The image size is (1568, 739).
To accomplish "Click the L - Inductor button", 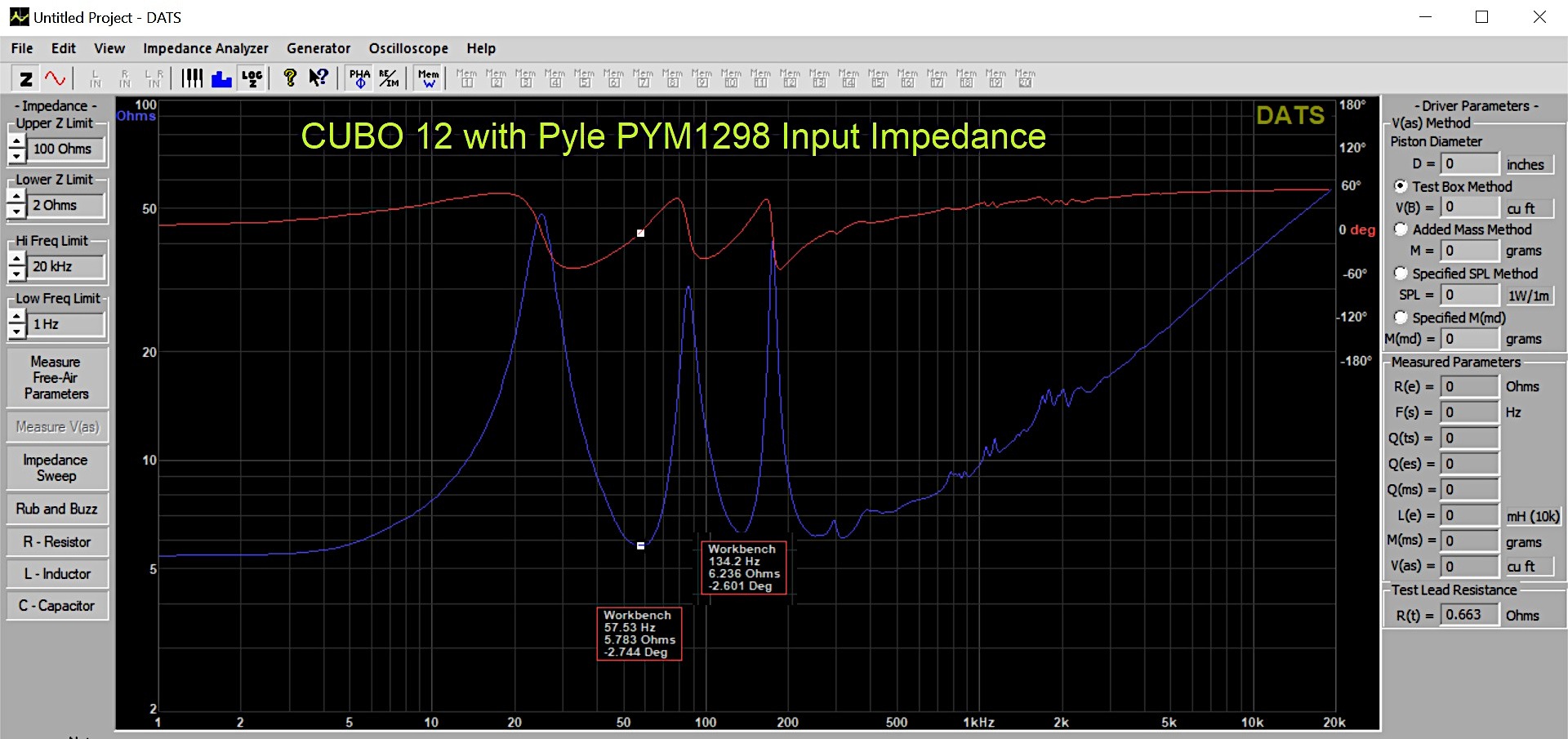I will click(57, 573).
